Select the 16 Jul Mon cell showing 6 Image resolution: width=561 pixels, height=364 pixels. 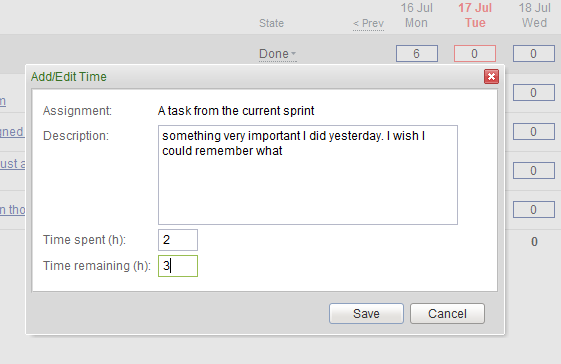click(x=417, y=54)
